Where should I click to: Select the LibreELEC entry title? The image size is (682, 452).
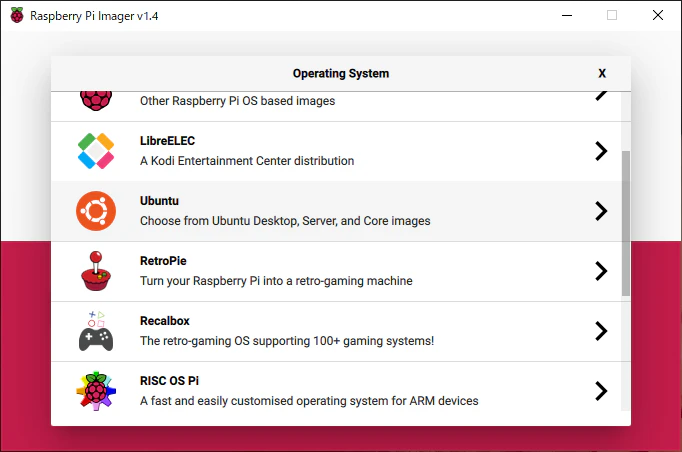[x=167, y=141]
